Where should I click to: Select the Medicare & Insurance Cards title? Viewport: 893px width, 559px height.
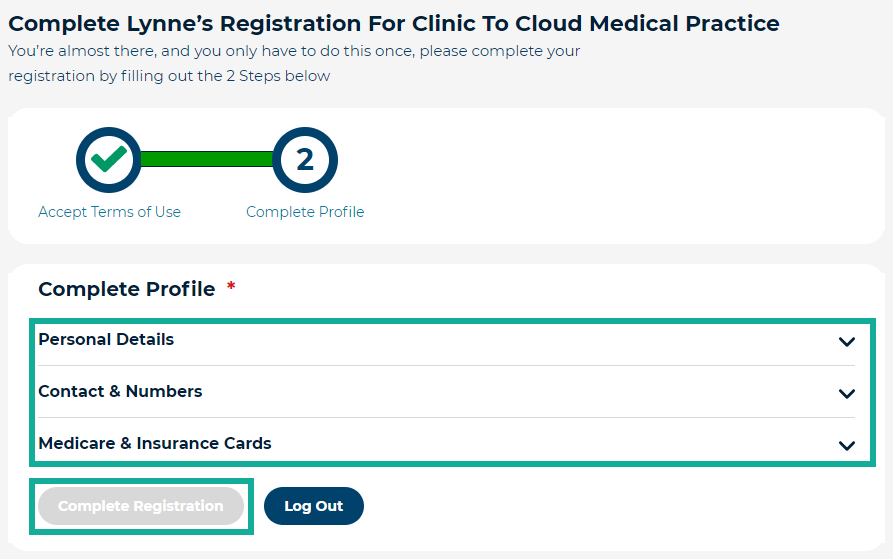click(x=155, y=444)
